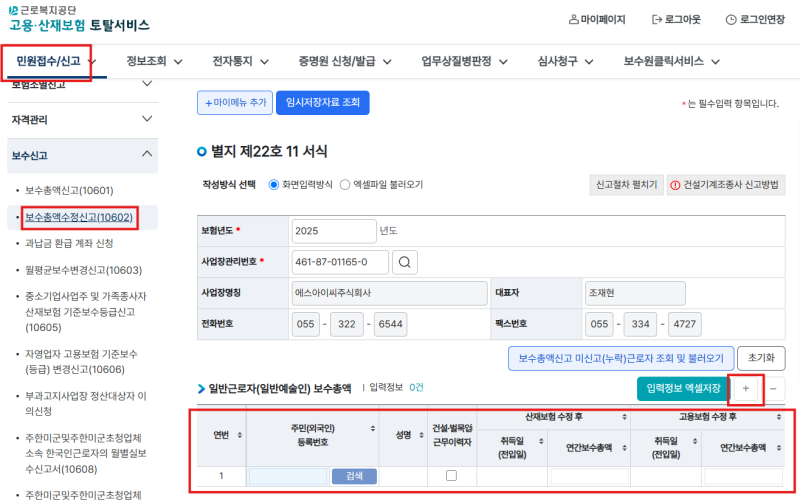
Task: Sort 산재보험 수정 후 header arrows
Action: (x=624, y=417)
